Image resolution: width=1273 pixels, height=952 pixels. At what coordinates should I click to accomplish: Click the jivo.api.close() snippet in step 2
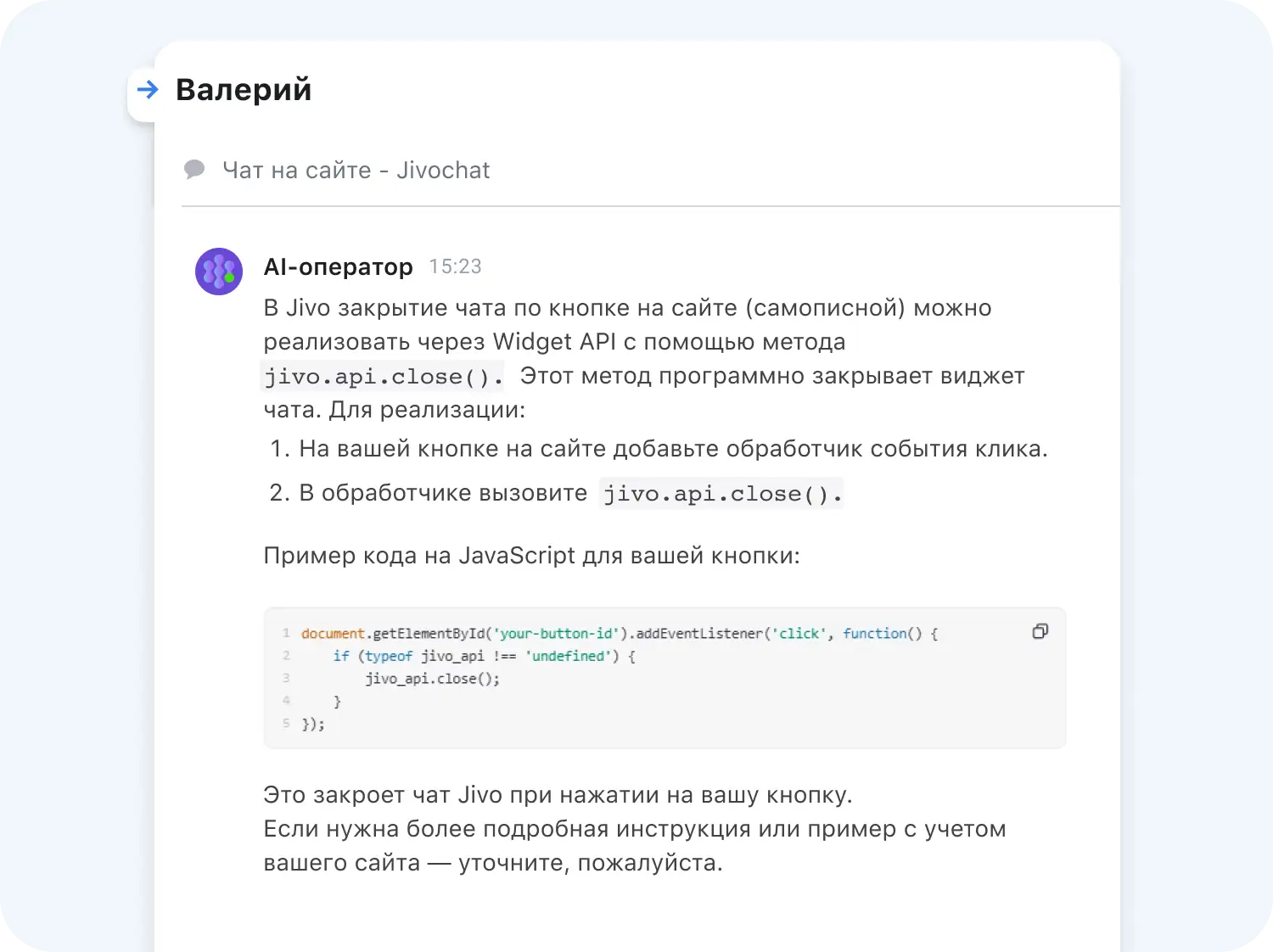pos(721,494)
